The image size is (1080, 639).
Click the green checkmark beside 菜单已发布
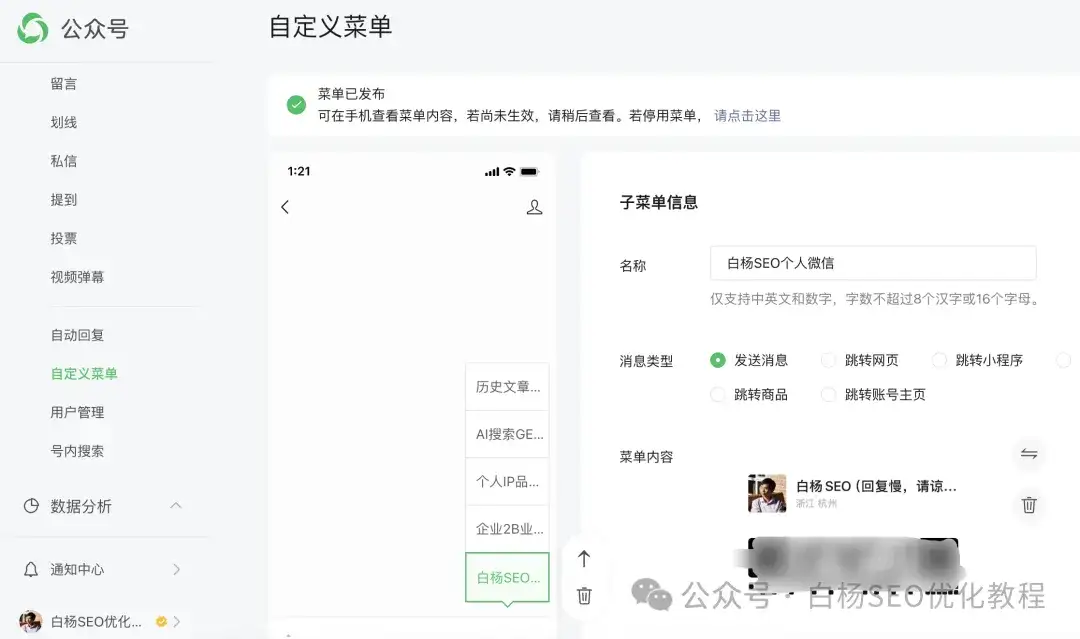tap(296, 105)
